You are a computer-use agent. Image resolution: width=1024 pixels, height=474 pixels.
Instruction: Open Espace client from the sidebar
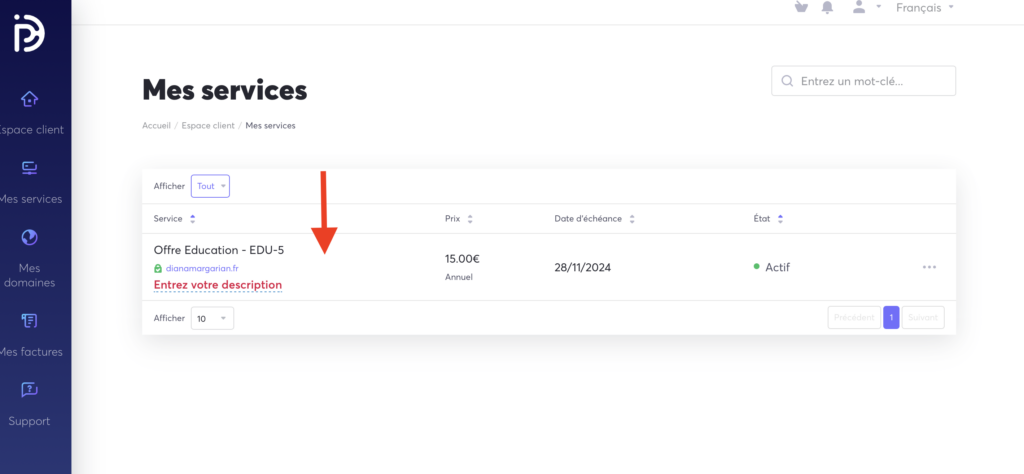pyautogui.click(x=30, y=112)
